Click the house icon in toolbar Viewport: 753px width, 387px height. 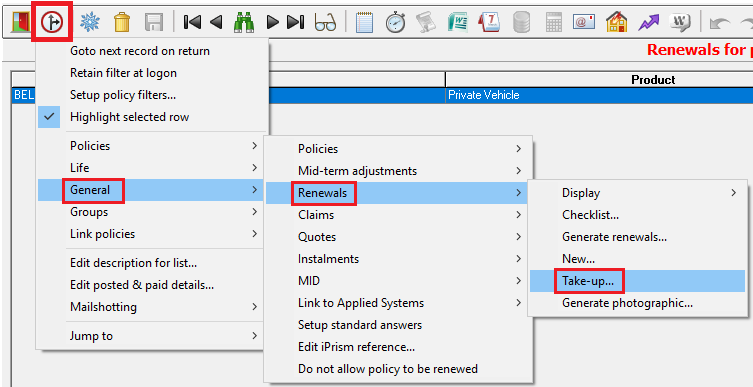tap(617, 22)
